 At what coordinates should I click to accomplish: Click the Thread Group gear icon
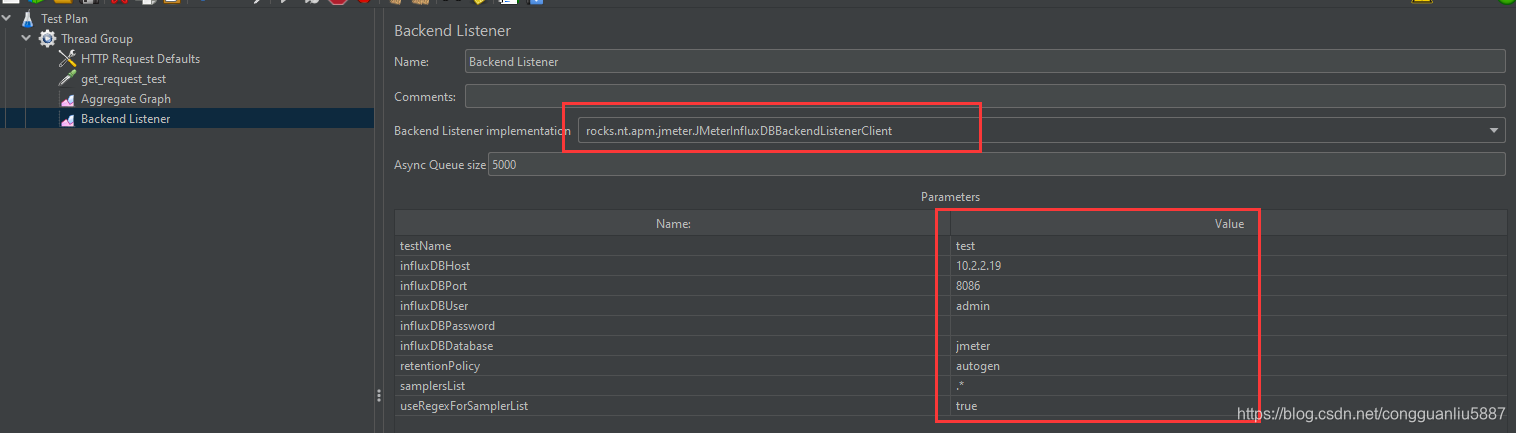pyautogui.click(x=47, y=39)
